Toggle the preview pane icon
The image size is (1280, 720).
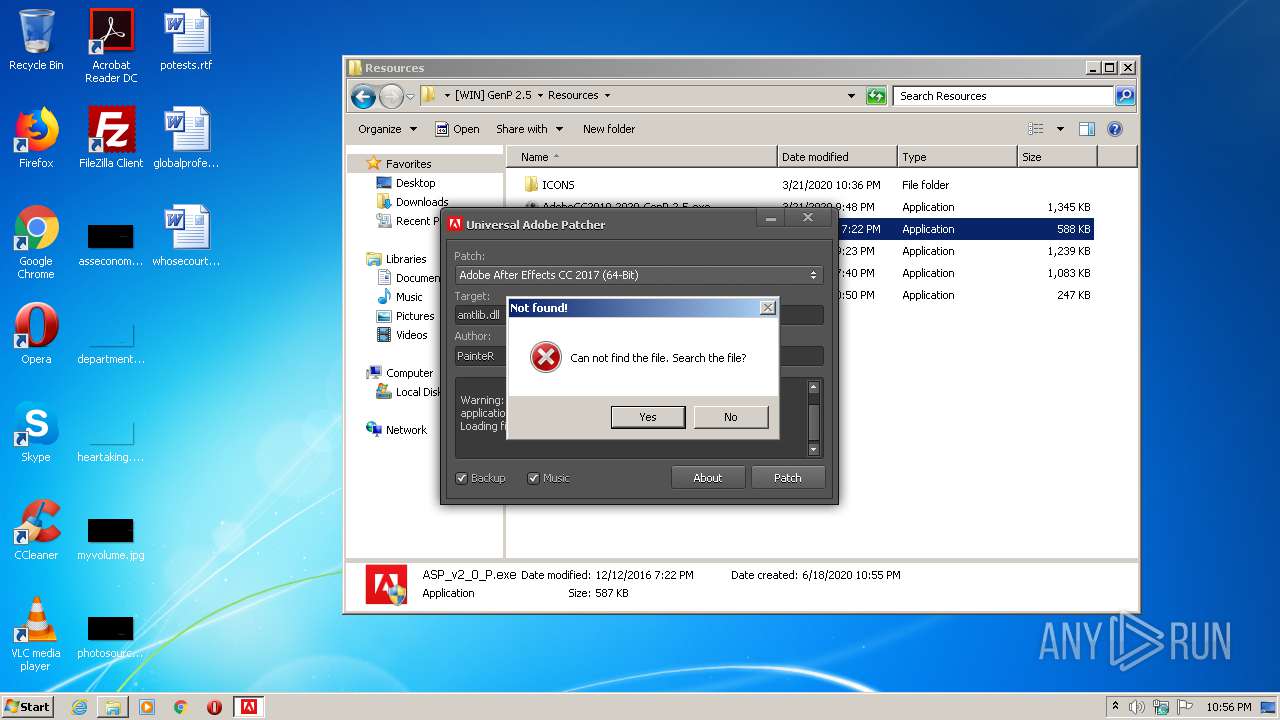tap(1087, 129)
